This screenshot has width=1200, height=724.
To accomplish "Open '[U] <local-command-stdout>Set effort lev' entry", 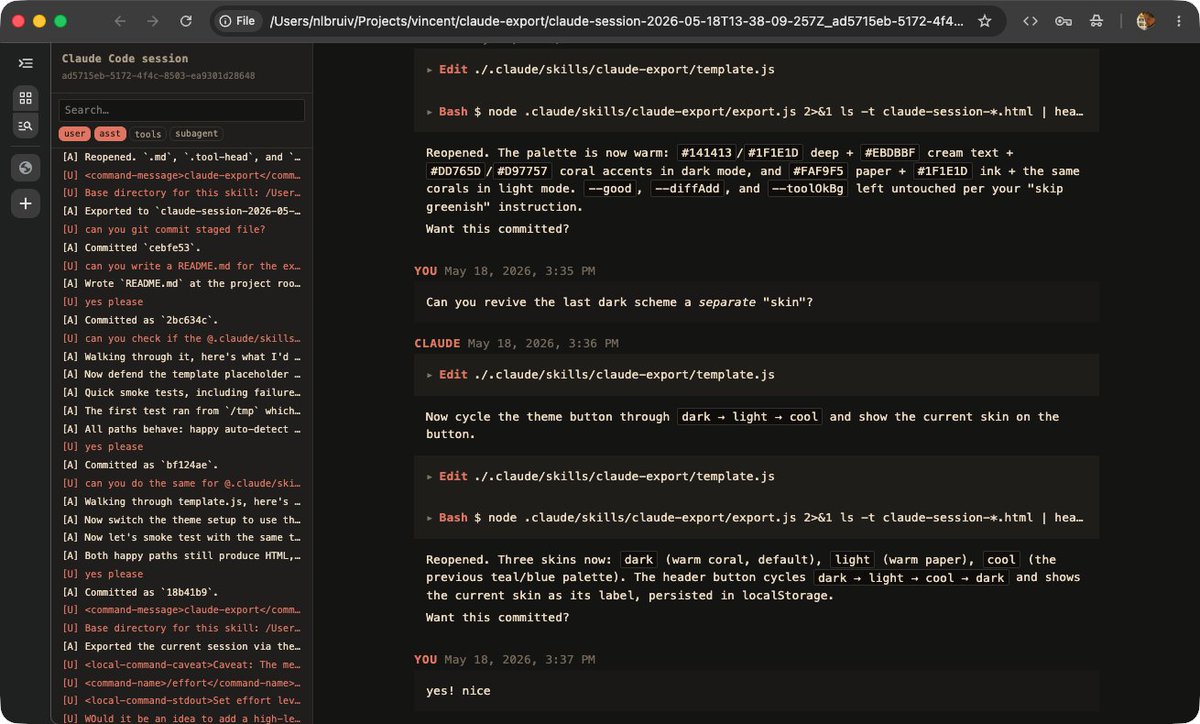I will tap(182, 700).
